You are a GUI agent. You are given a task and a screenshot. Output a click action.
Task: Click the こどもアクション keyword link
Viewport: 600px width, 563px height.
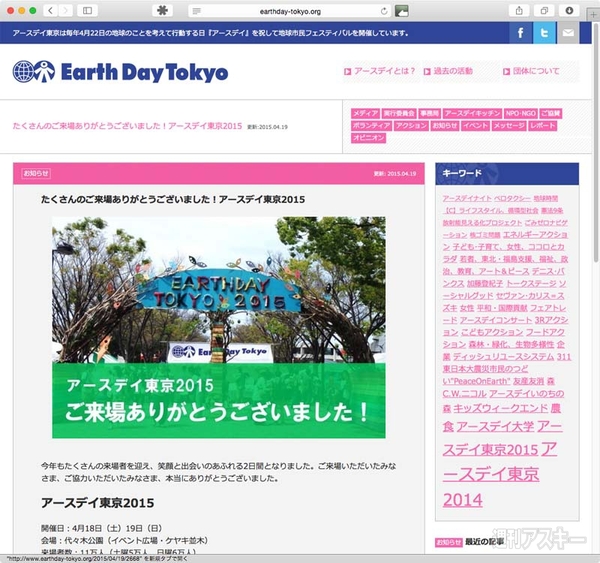pos(491,332)
